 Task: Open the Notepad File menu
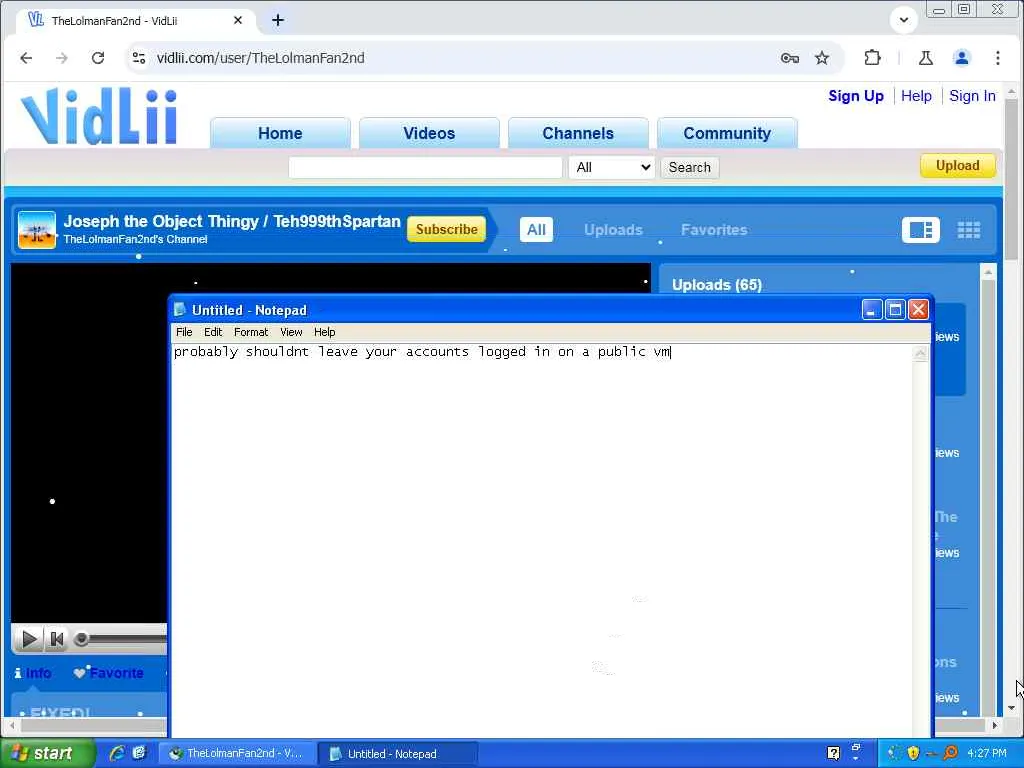point(184,332)
